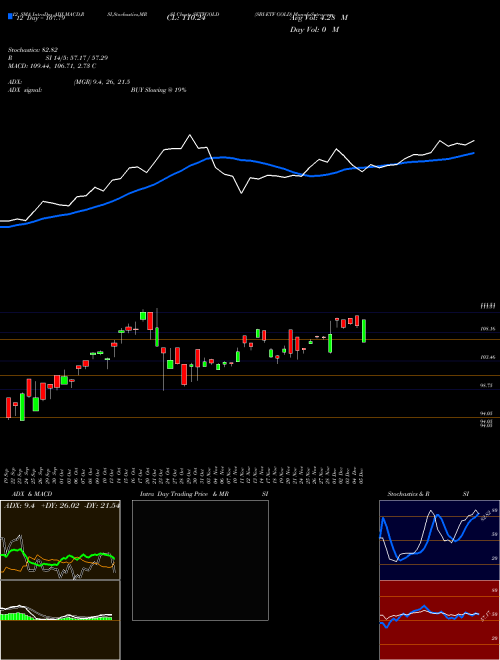Click the ADX (MGR) 9.4, 26, 21.5 values
Image resolution: width=500 pixels, height=660 pixels.
tap(101, 82)
